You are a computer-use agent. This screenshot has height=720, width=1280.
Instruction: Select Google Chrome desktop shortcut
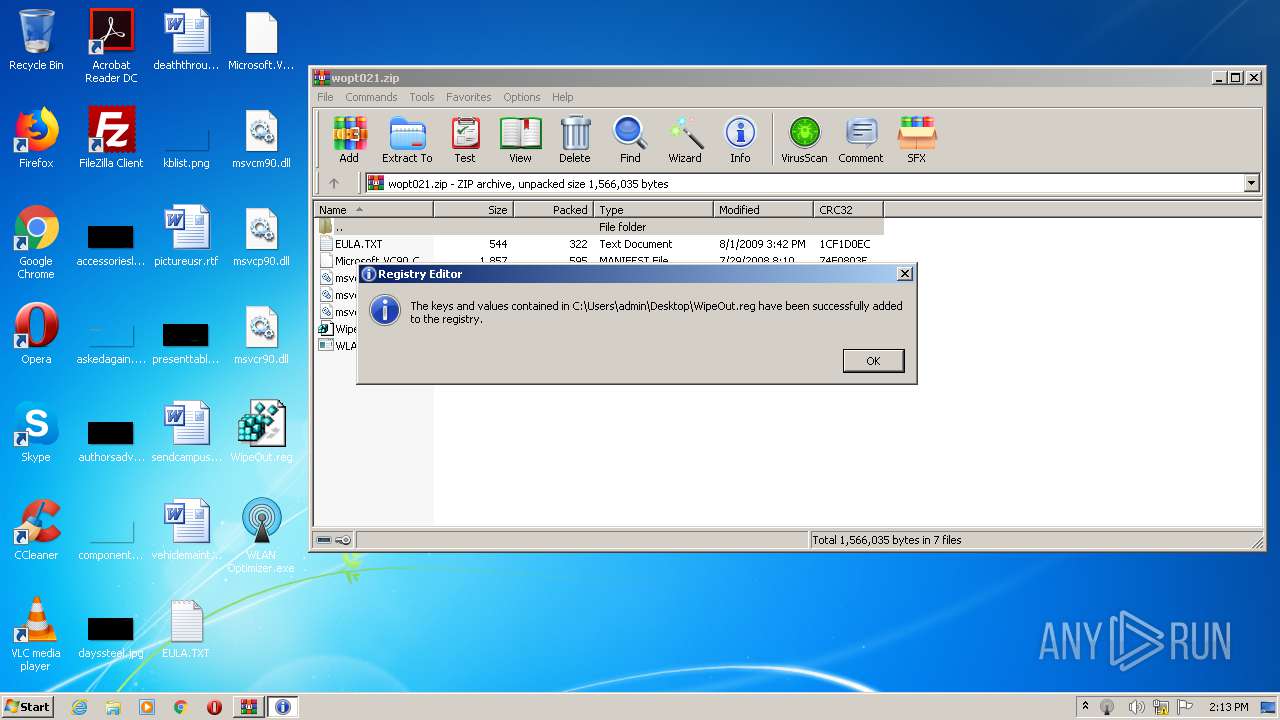point(36,243)
